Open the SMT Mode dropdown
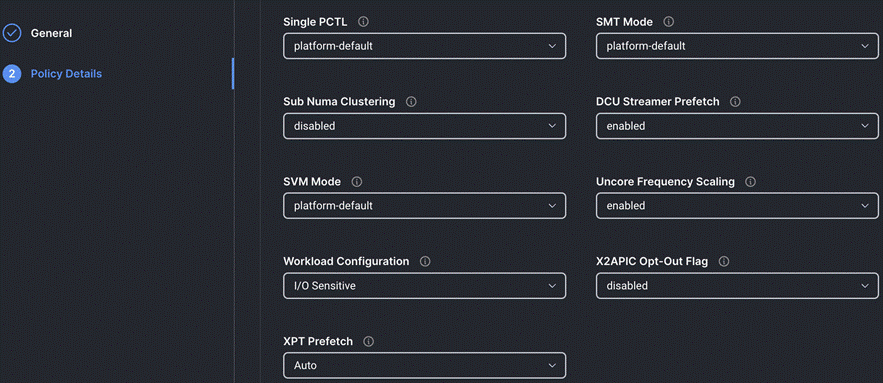Viewport: 883px width, 383px height. tap(737, 46)
